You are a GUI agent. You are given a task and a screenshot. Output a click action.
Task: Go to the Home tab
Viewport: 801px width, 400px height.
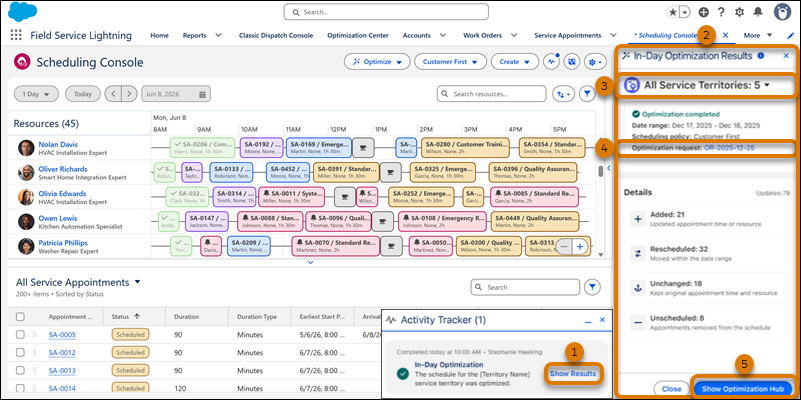tap(159, 35)
